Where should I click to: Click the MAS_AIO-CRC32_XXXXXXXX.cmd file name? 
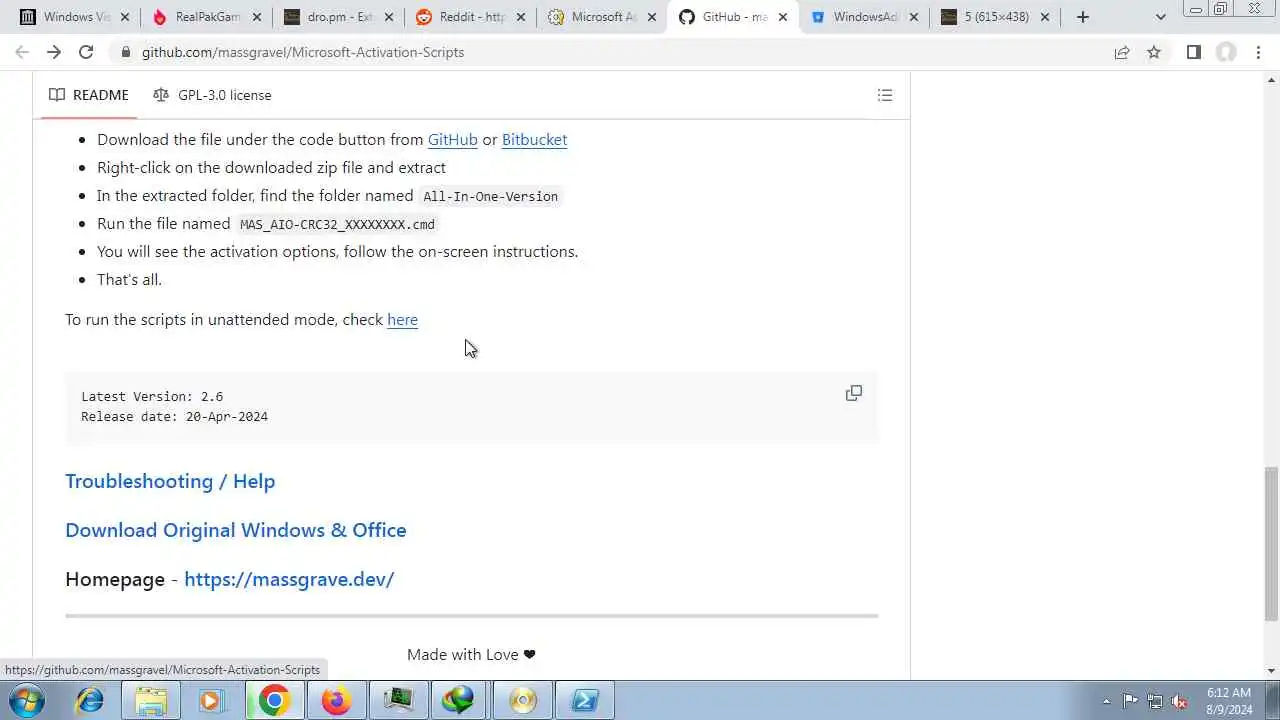click(x=337, y=224)
